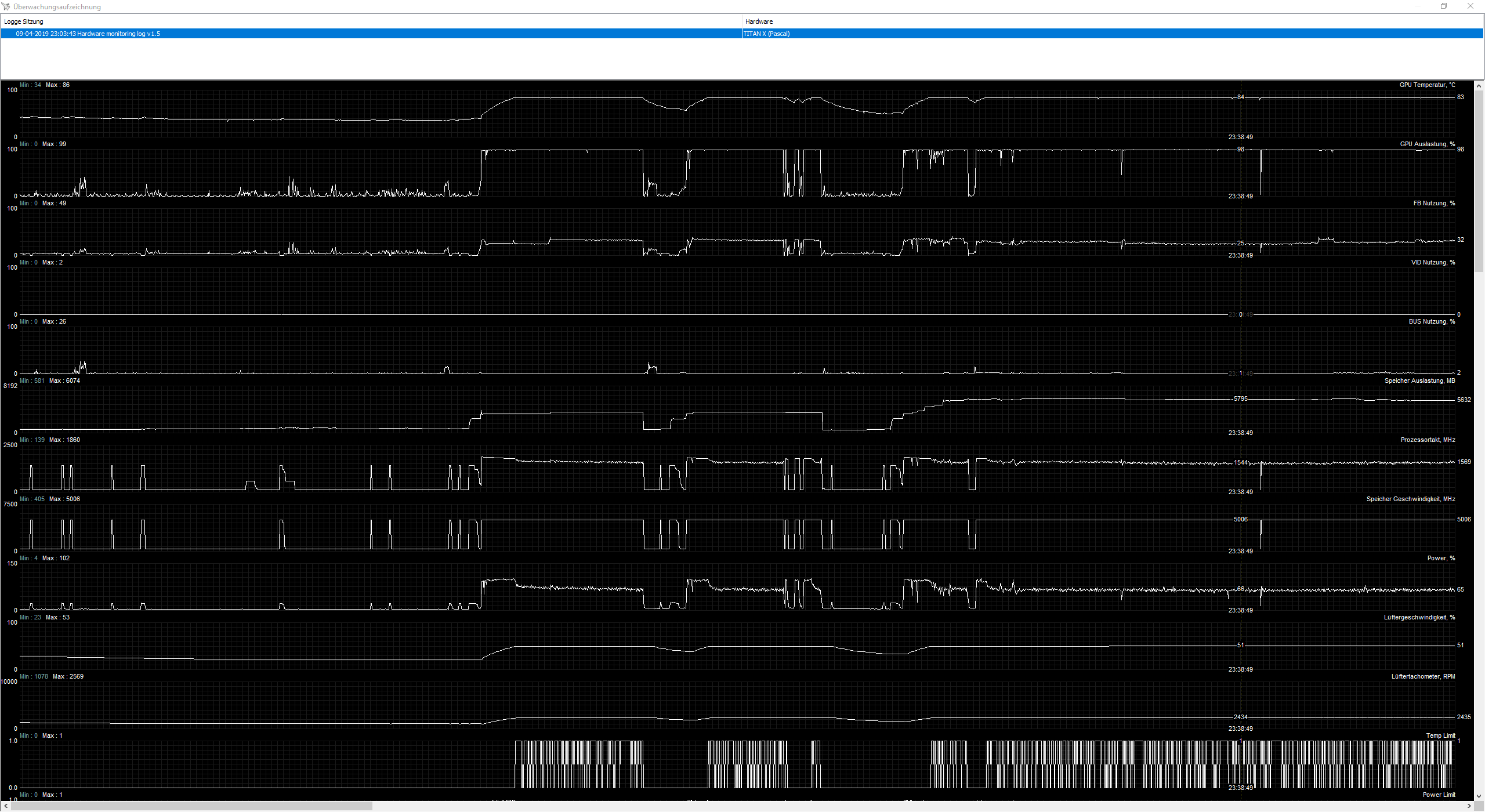Click the TITAN X (Pascal) hardware cell
The height and width of the screenshot is (812, 1485).
[767, 34]
